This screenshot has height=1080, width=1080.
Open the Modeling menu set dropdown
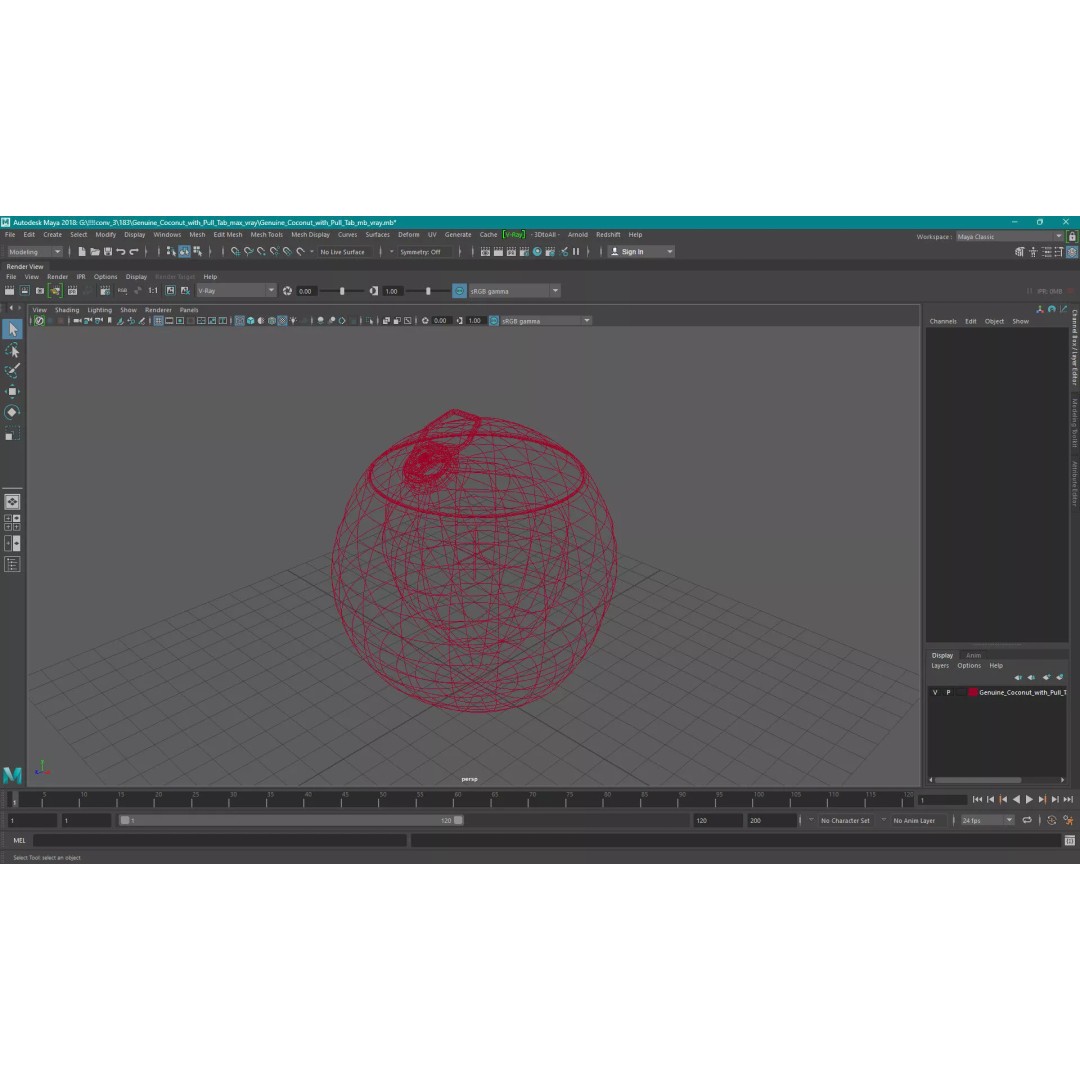34,252
